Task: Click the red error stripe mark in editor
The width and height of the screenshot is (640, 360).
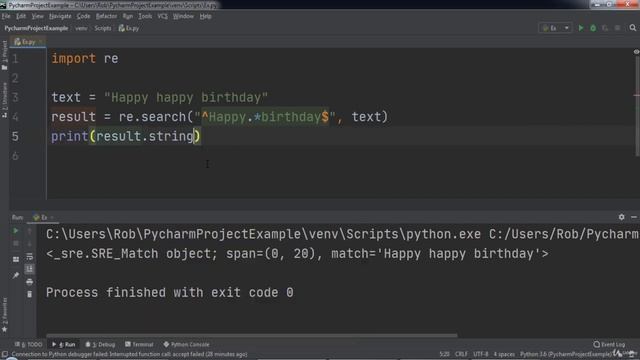Action: (x=636, y=96)
